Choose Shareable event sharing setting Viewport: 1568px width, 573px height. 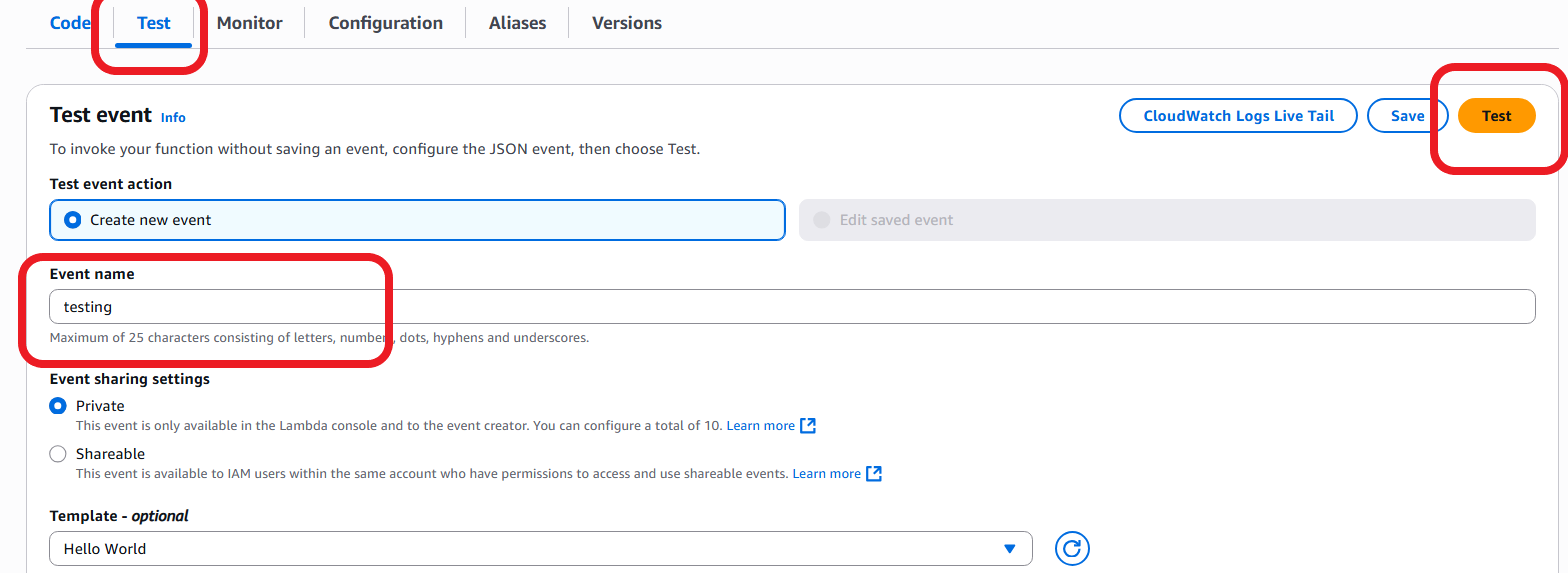59,454
